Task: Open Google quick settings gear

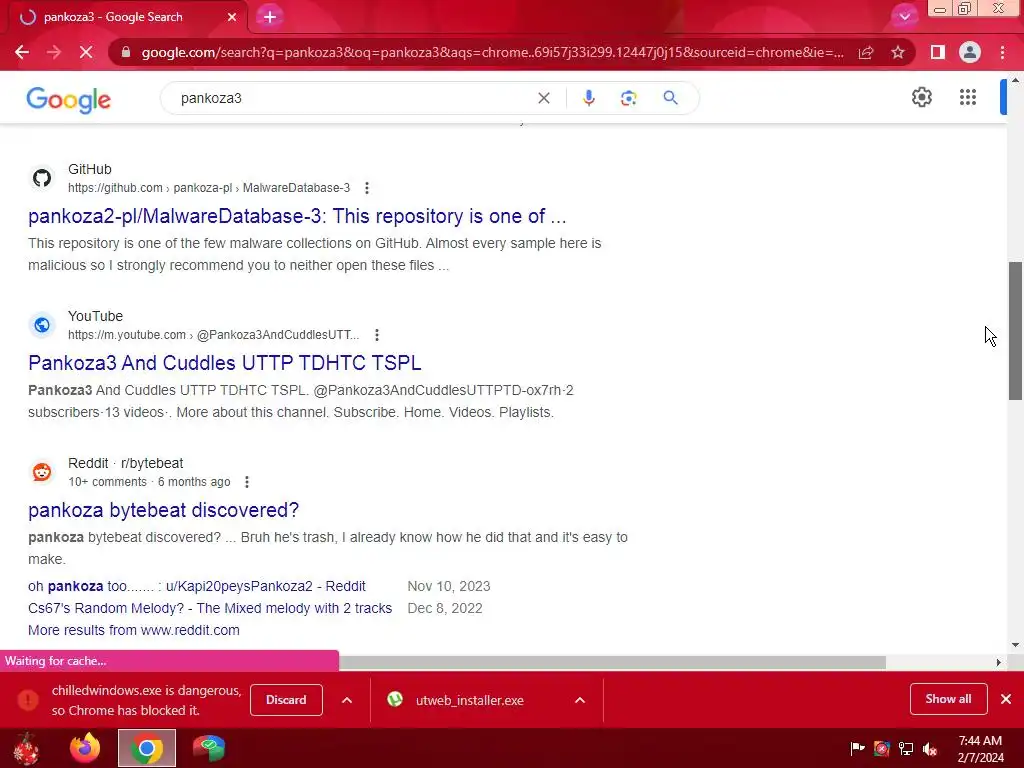Action: click(921, 97)
